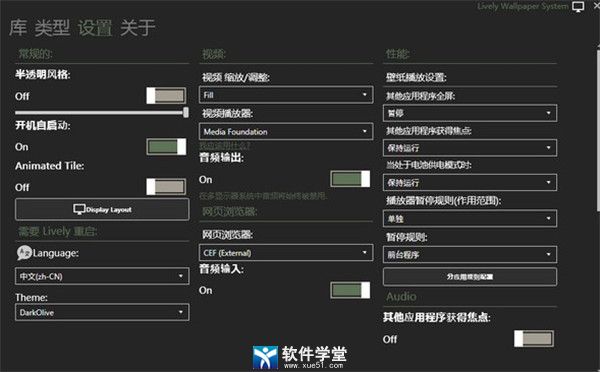Viewport: 600px width, 372px height.
Task: Click the 壁纸播放设置 label
Action: click(416, 77)
